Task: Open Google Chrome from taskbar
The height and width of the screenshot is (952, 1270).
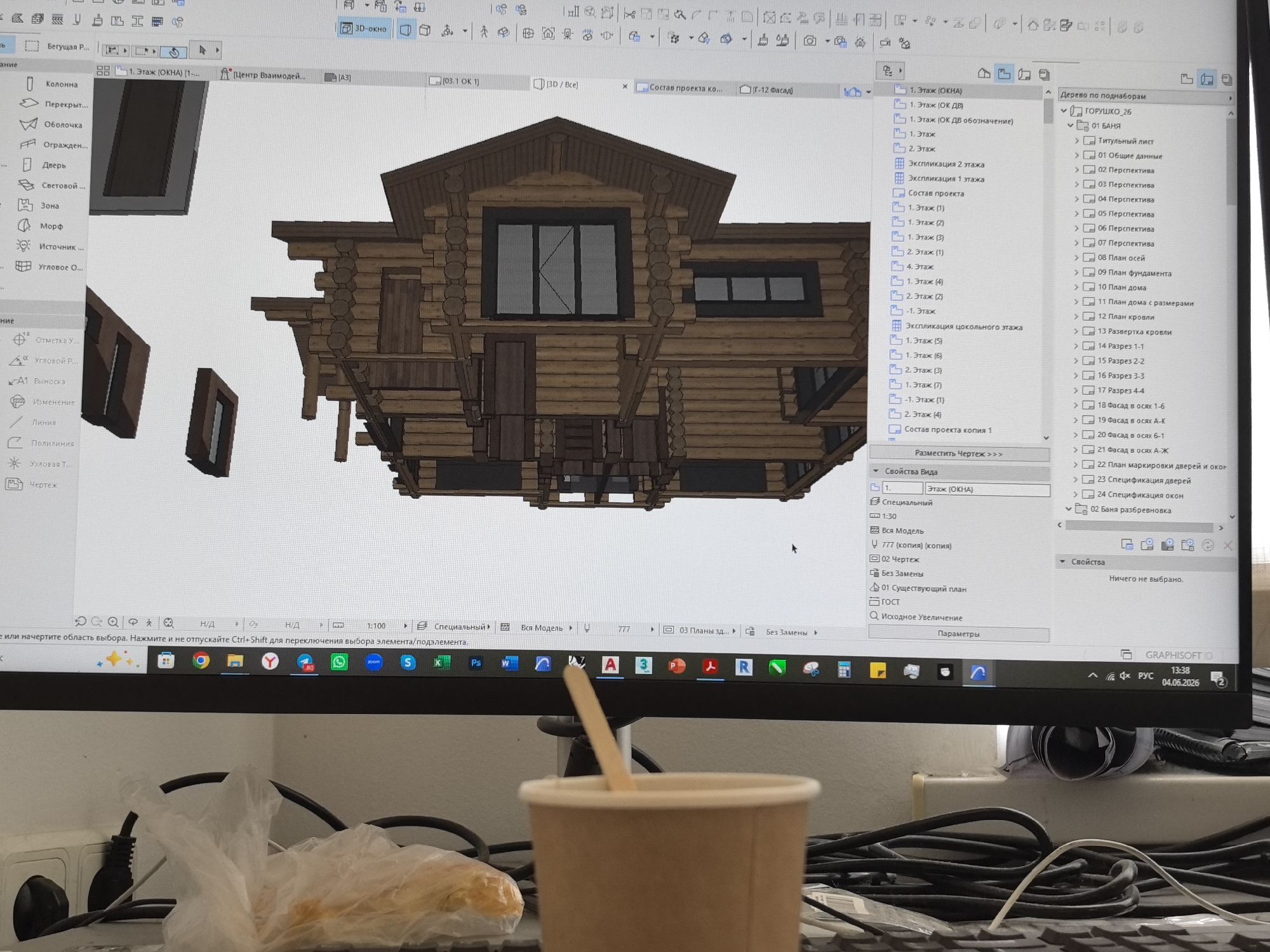Action: tap(201, 661)
